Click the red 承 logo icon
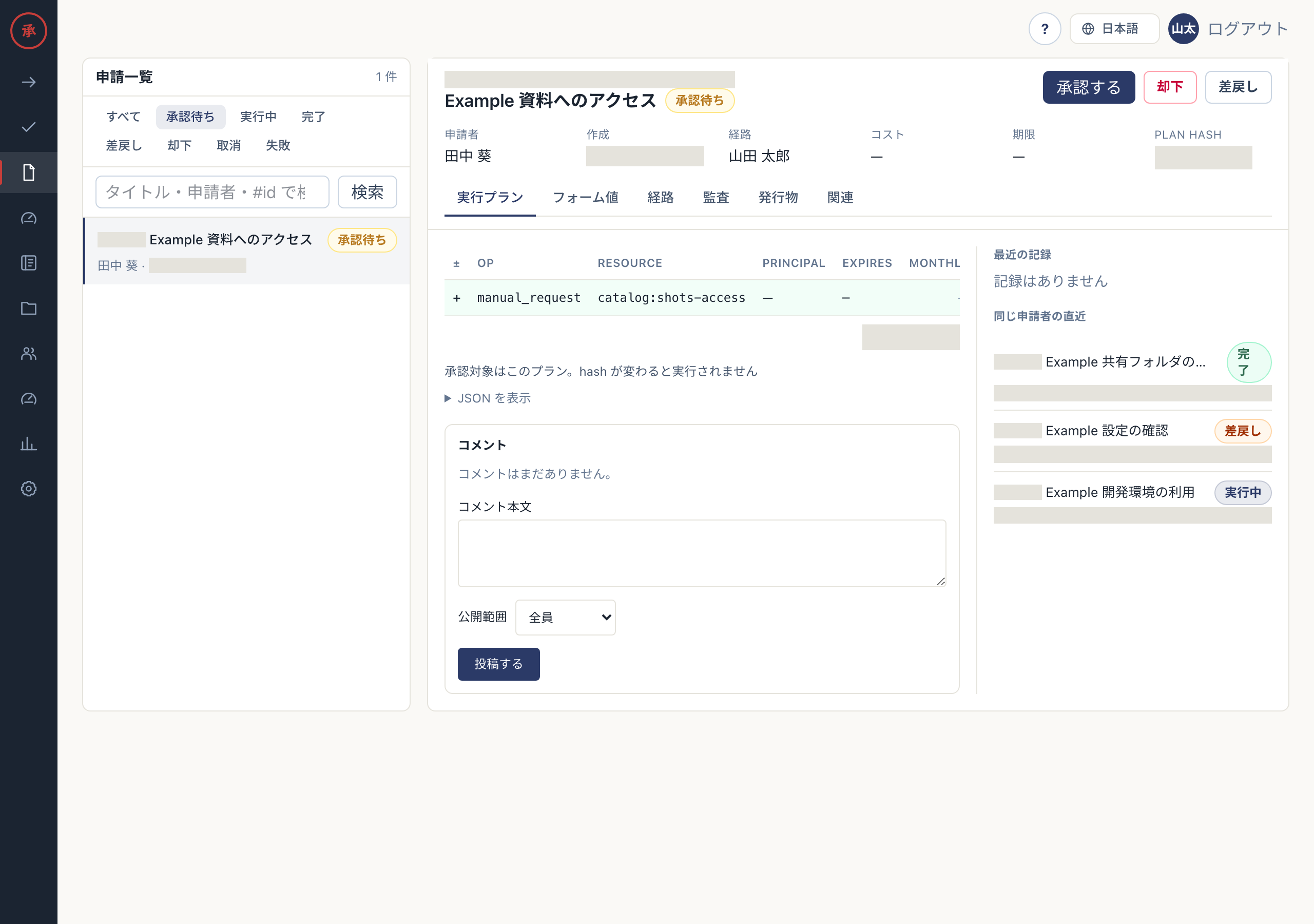Viewport: 1314px width, 924px height. pos(29,30)
